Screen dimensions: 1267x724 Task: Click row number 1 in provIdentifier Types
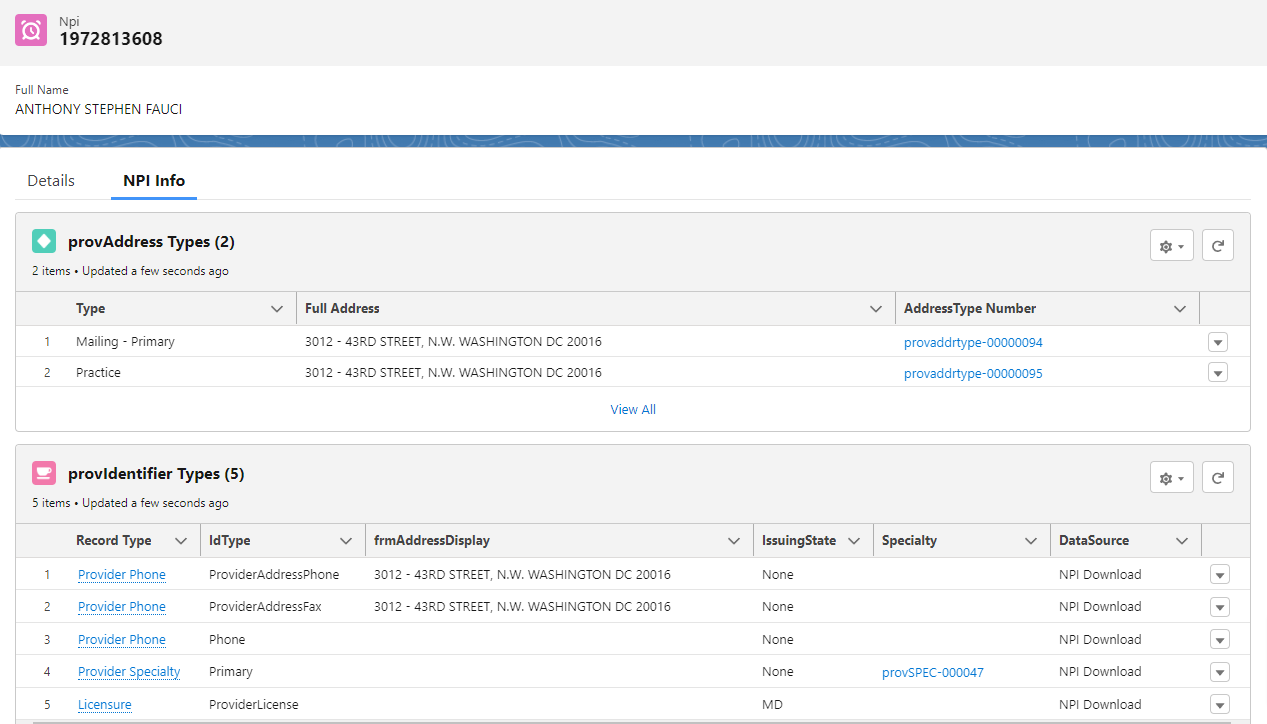(x=47, y=574)
